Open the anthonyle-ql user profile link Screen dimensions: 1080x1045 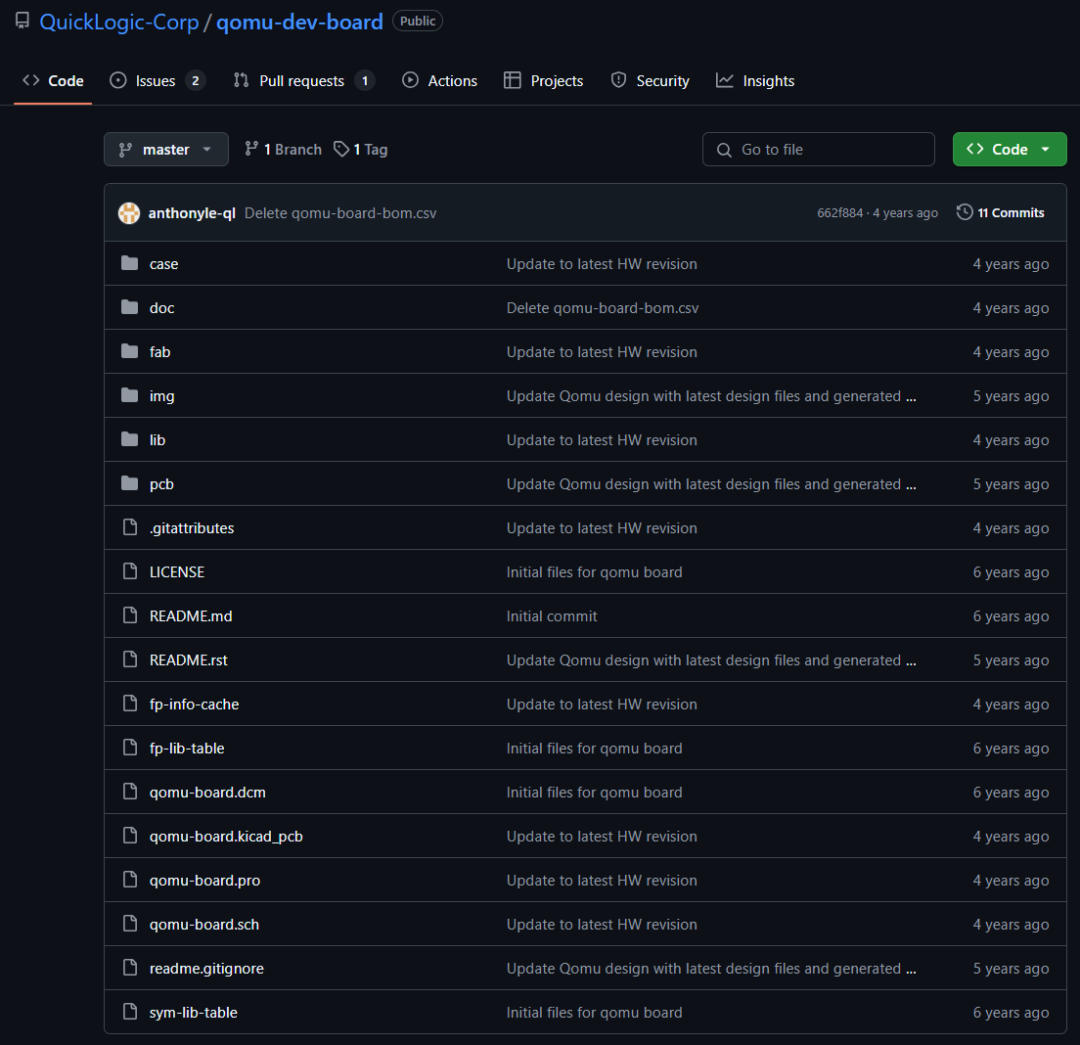192,213
